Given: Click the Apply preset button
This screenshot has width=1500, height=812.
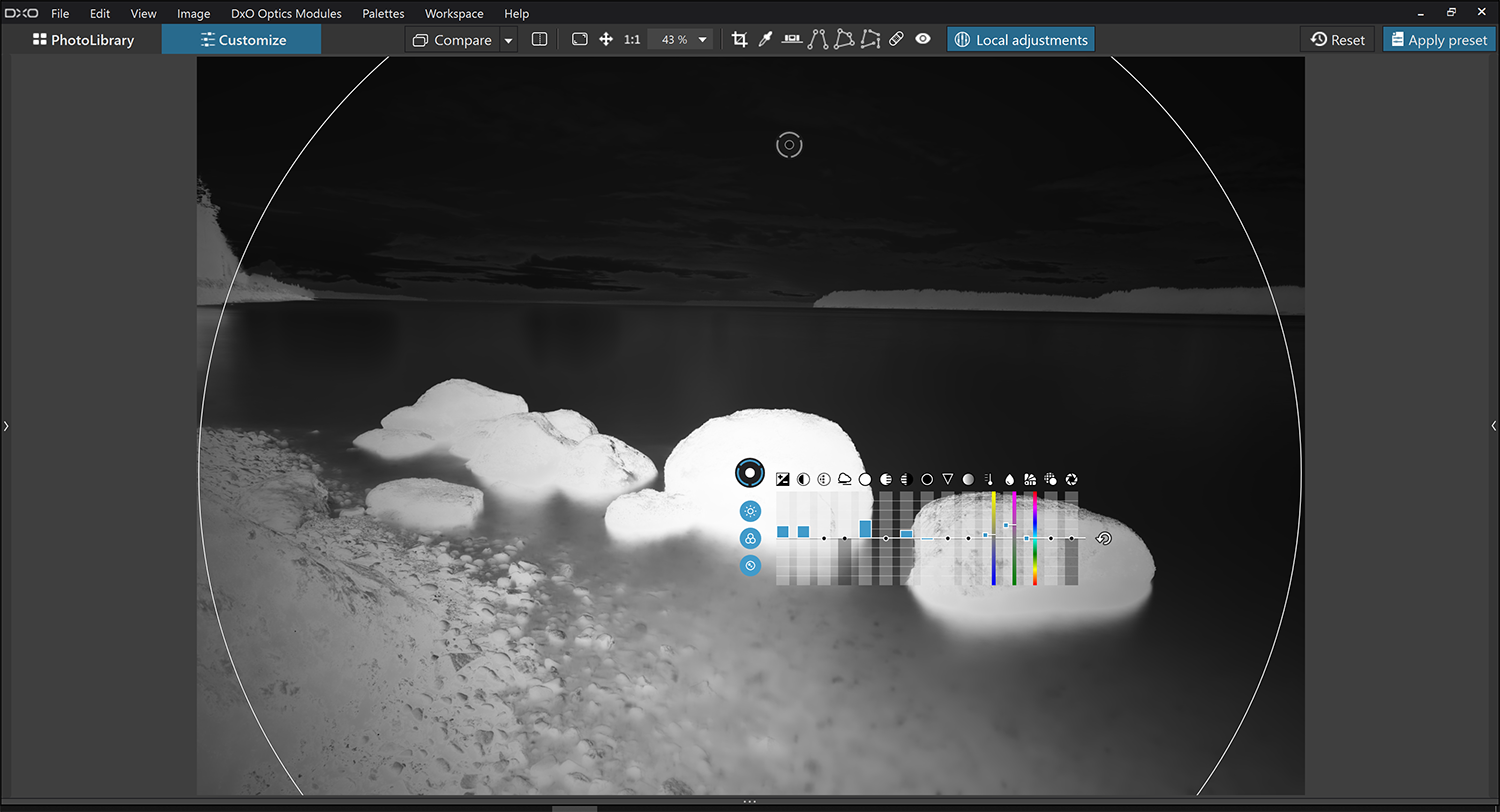Looking at the screenshot, I should 1437,40.
